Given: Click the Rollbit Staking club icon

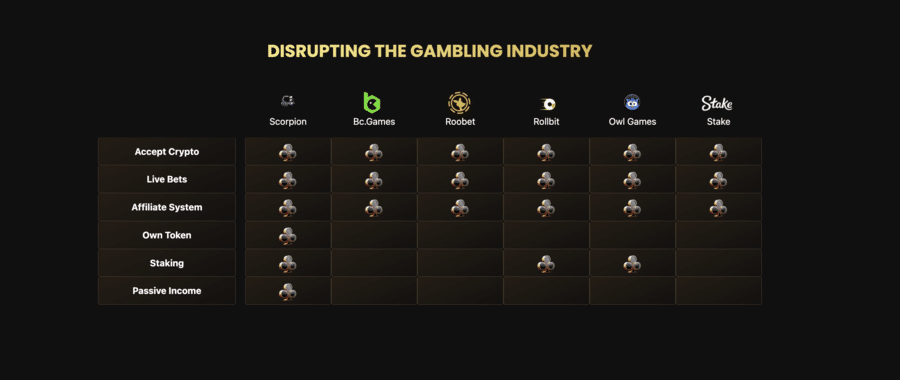Looking at the screenshot, I should (546, 264).
